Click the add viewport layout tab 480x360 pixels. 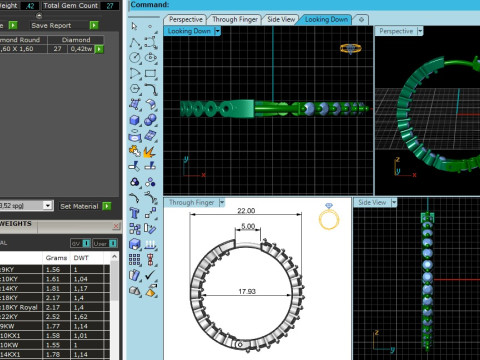pos(361,20)
